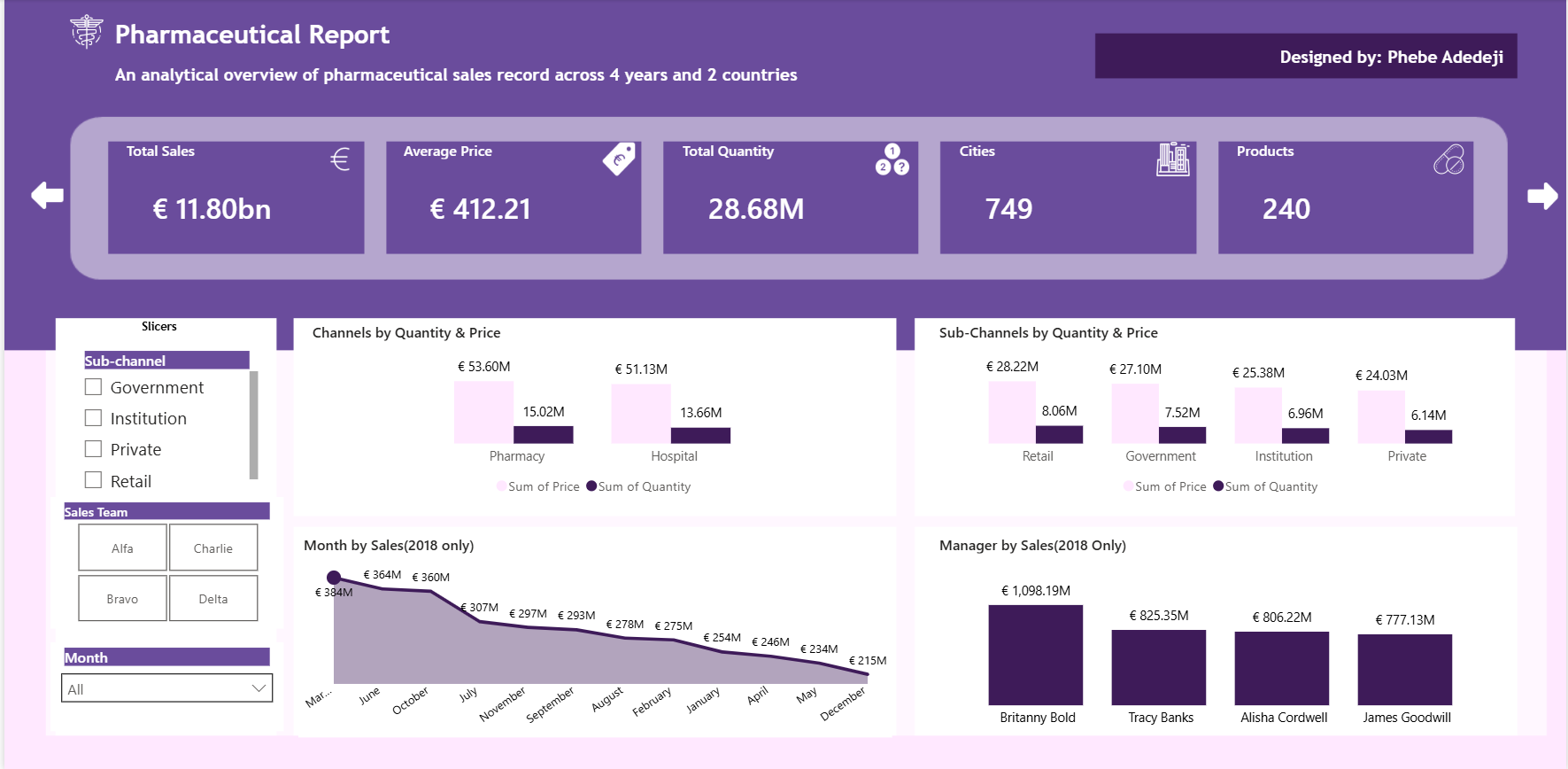The width and height of the screenshot is (1568, 769).
Task: Open the Month dropdown showing All
Action: click(166, 688)
